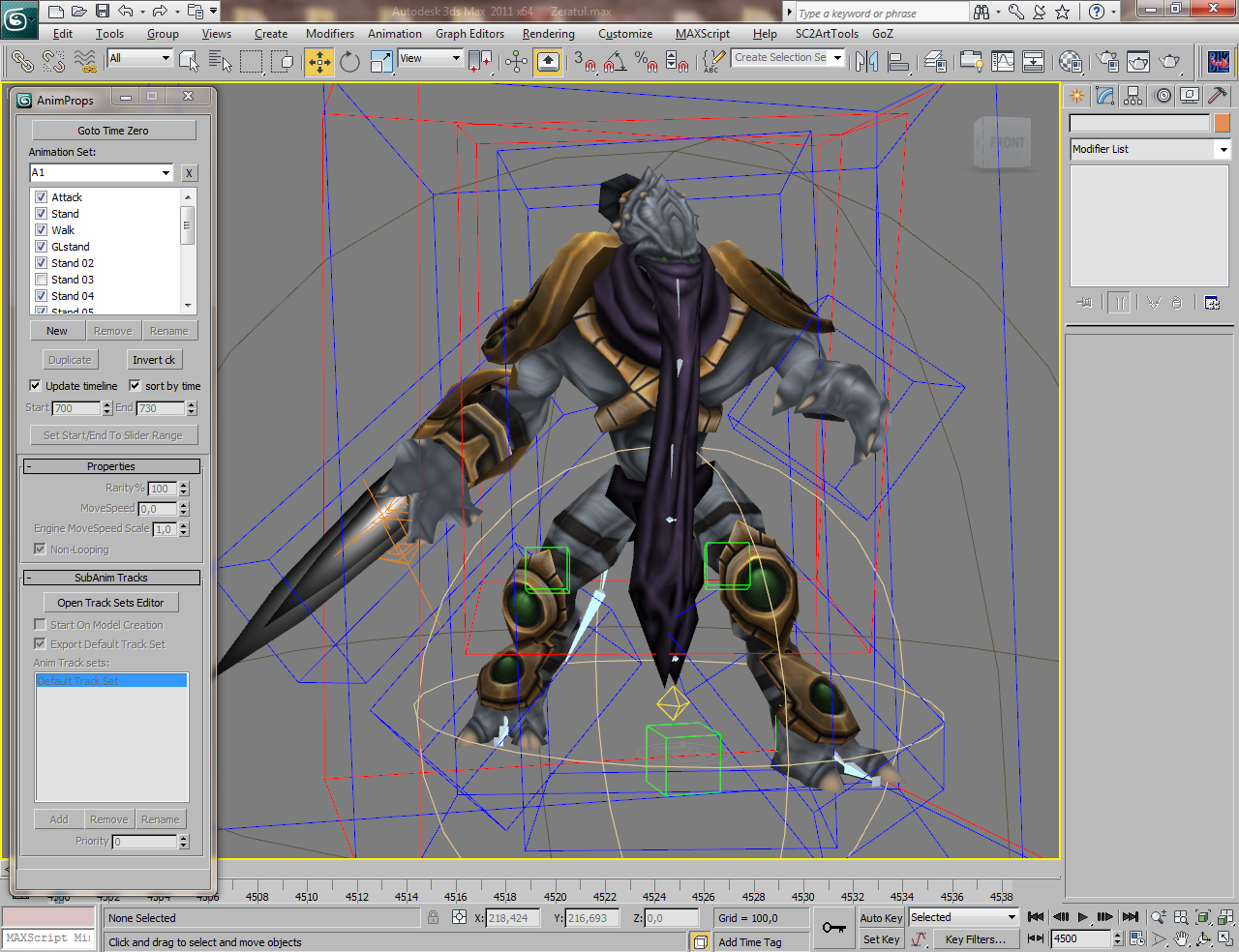This screenshot has height=952, width=1239.
Task: Enable the Stand 03 animation checkbox
Action: coord(42,280)
